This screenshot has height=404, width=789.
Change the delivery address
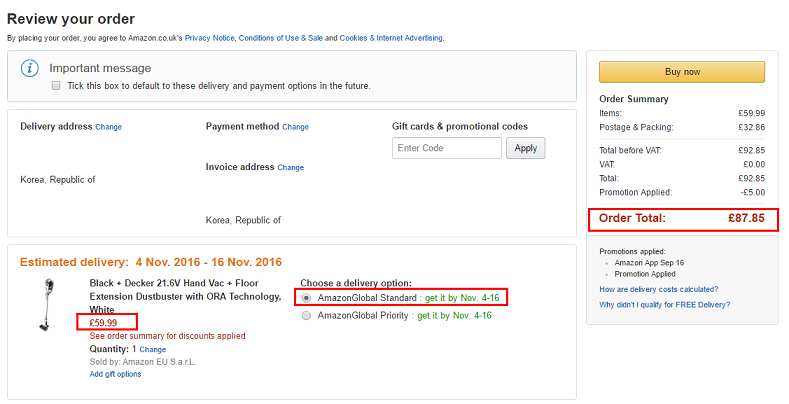(109, 127)
